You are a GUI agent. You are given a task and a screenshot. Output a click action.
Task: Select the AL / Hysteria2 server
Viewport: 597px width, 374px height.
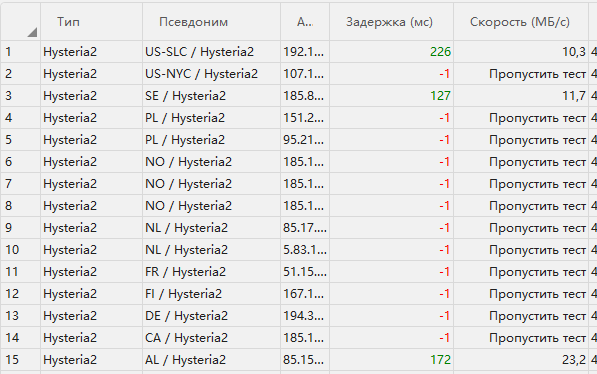click(x=185, y=360)
